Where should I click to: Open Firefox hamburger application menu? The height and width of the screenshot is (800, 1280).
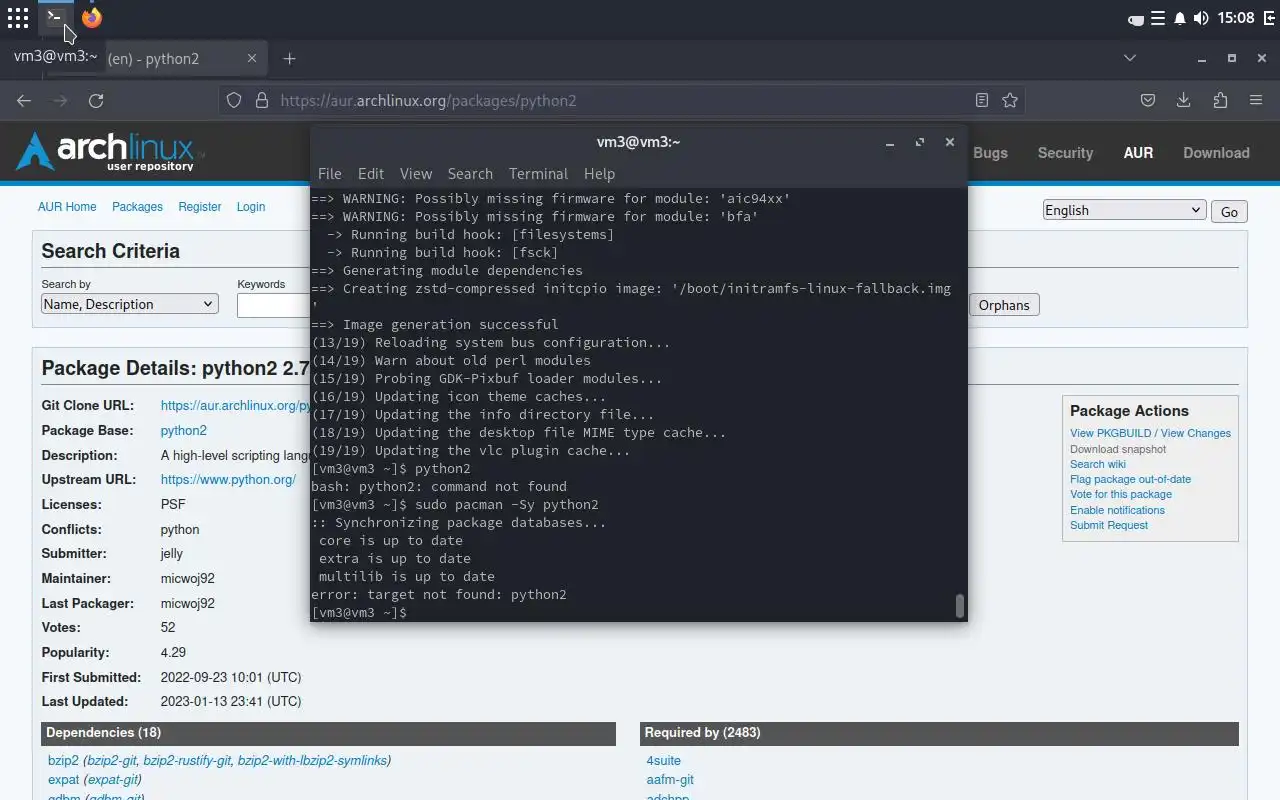pyautogui.click(x=1256, y=100)
